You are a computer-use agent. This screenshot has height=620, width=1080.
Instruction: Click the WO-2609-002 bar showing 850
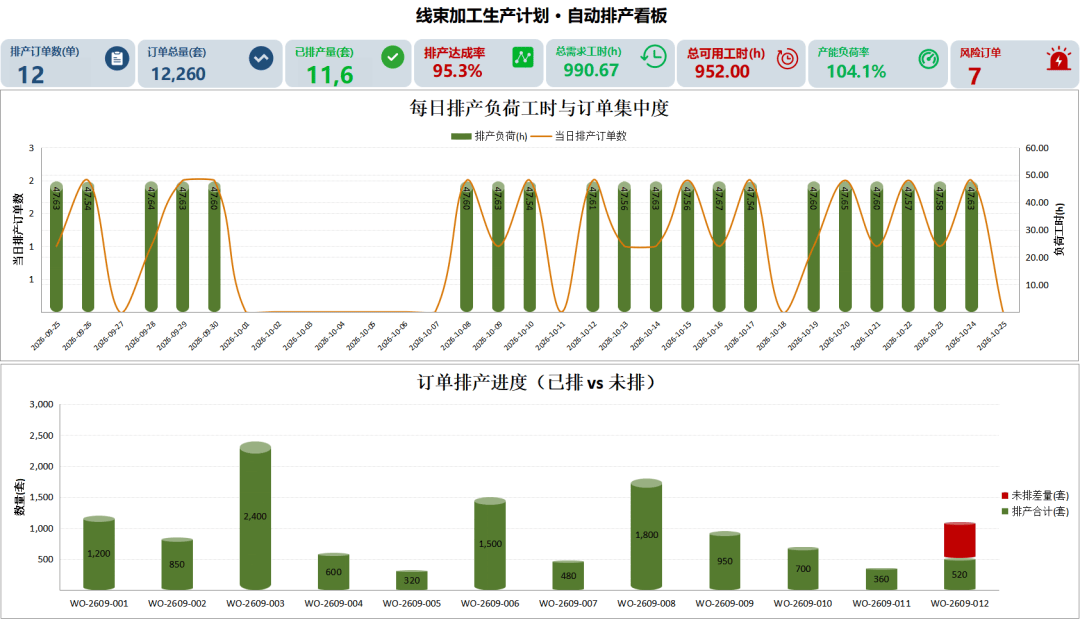[177, 564]
